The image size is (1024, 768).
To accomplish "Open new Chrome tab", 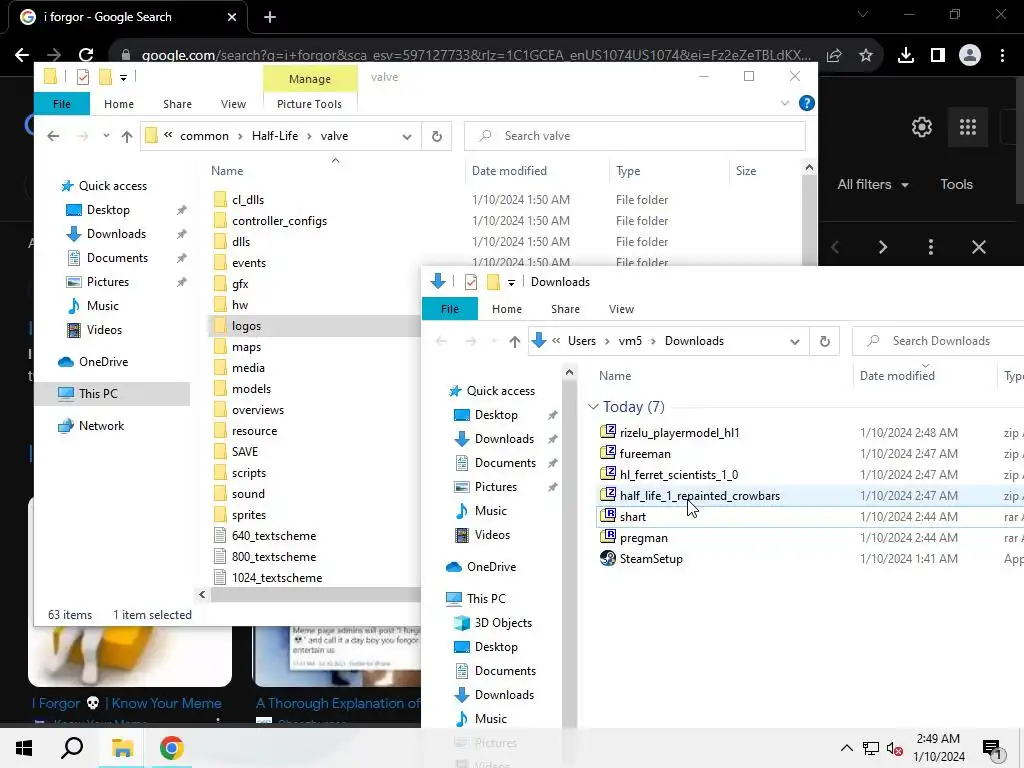I will coord(270,17).
